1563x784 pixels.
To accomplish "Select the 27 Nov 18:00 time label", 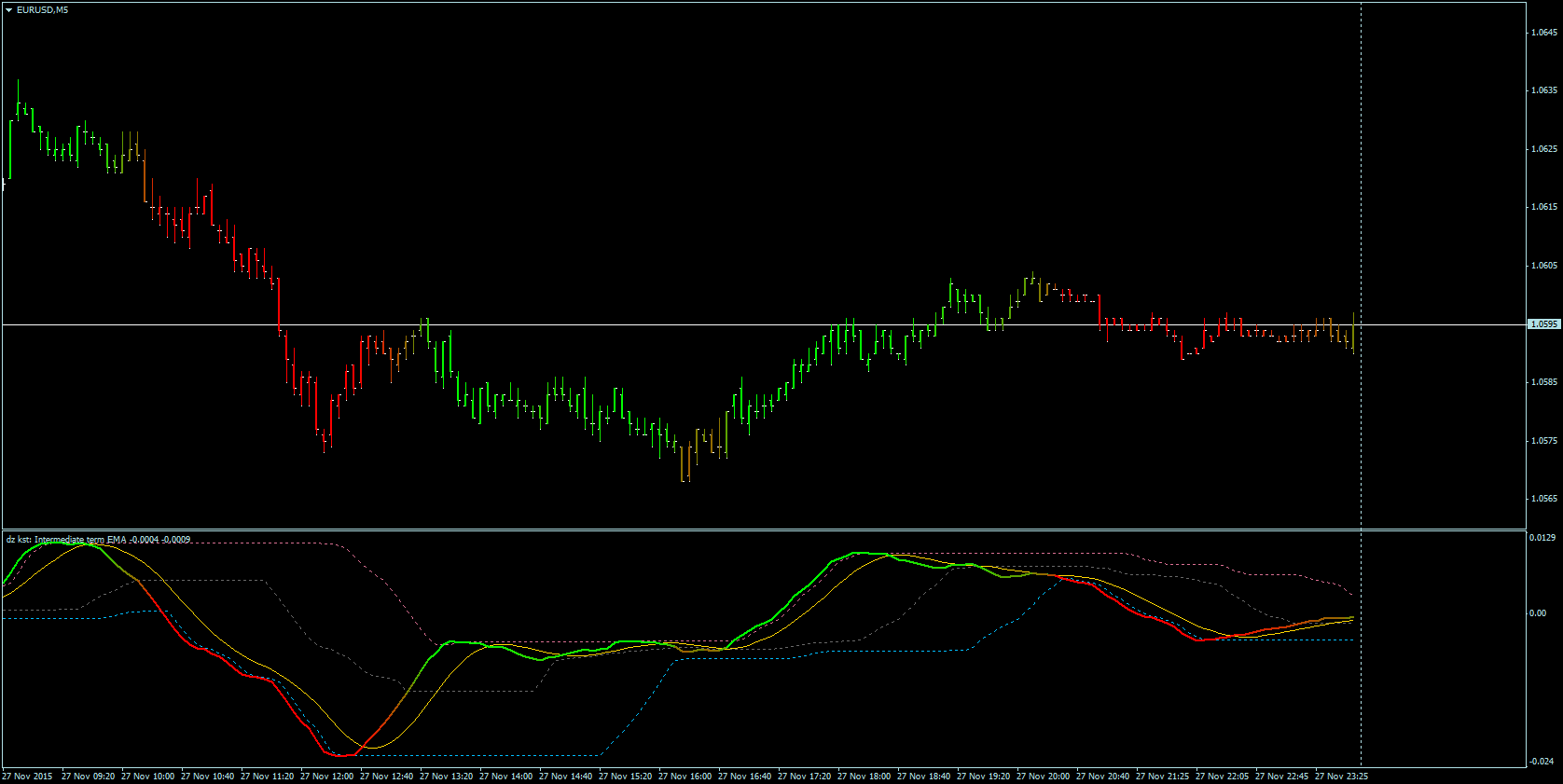I will (x=864, y=777).
